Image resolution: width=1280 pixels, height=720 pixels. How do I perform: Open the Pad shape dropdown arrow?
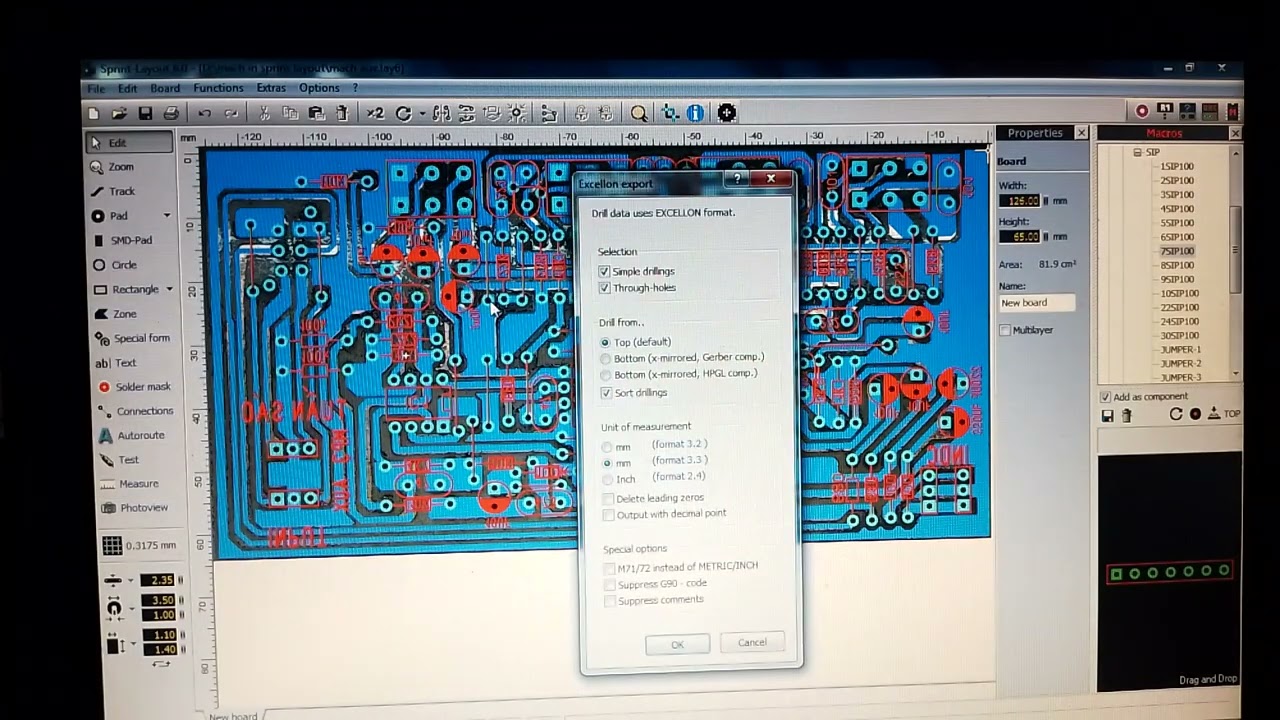click(167, 216)
